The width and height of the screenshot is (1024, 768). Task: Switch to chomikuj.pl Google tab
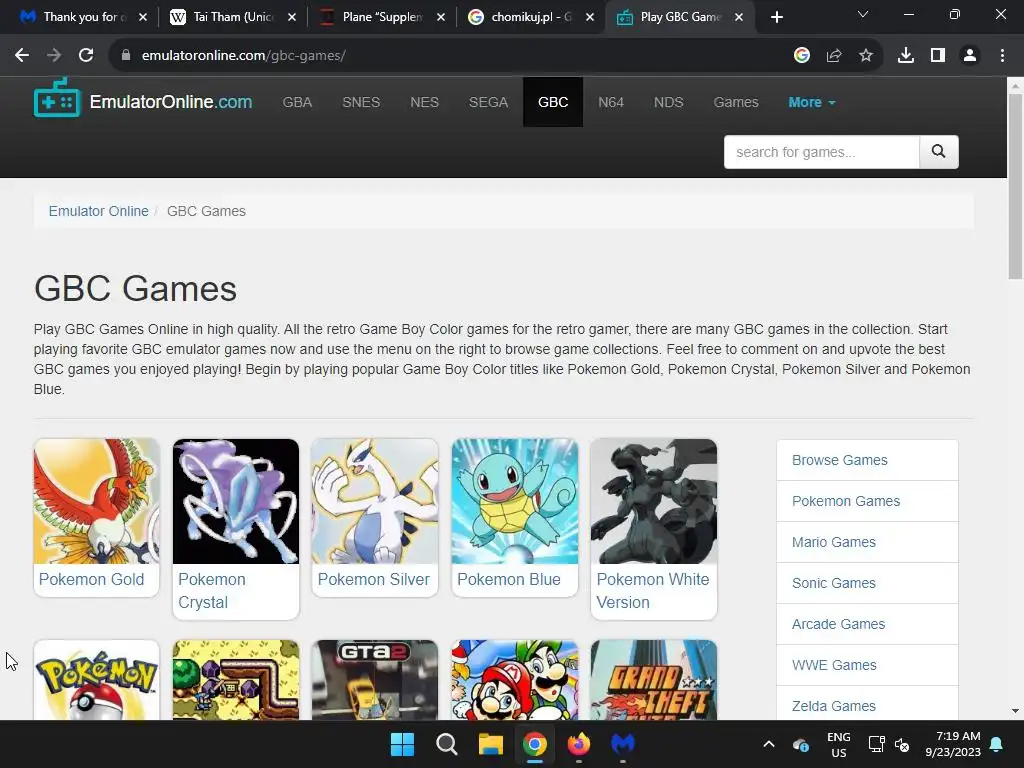(x=530, y=17)
